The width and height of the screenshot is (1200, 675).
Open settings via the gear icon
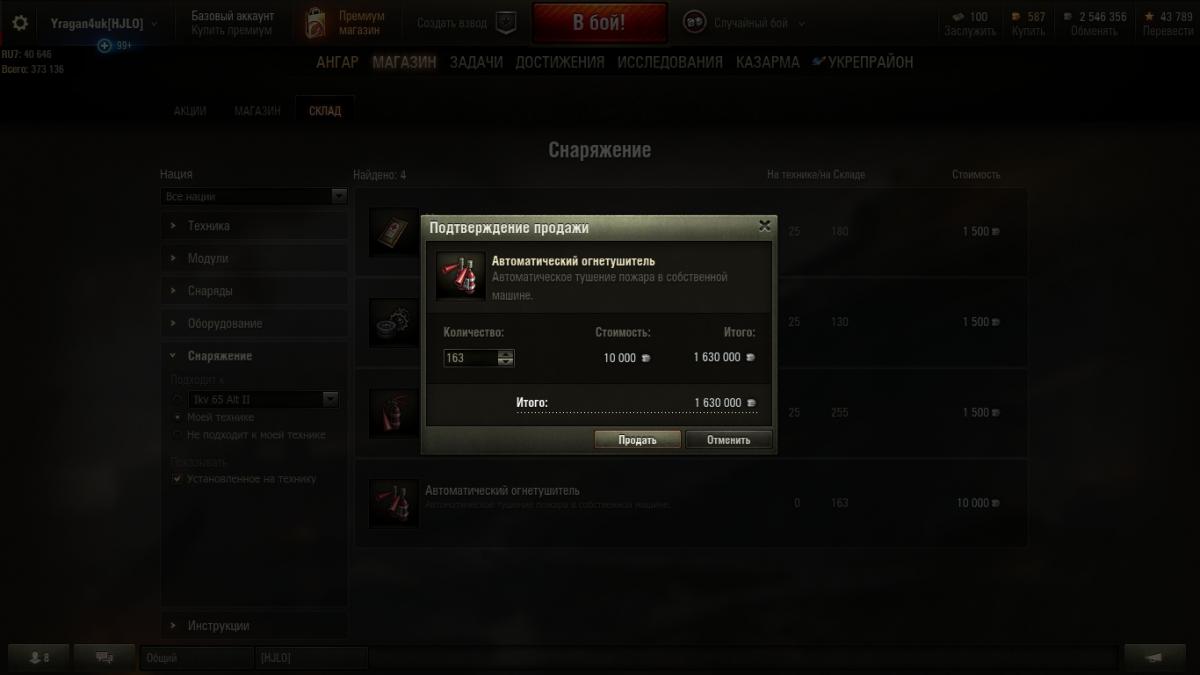20,23
